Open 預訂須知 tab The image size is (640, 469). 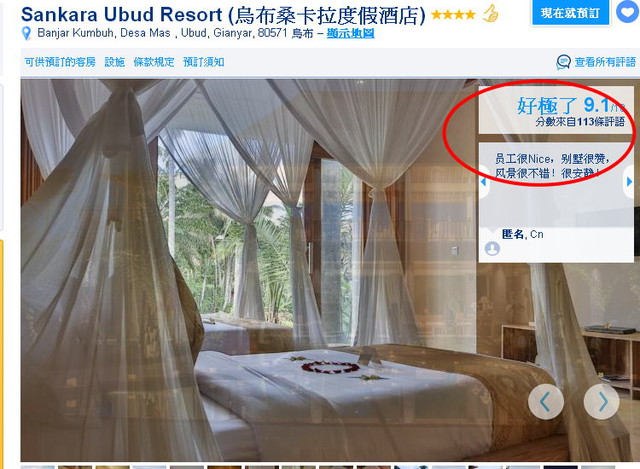pos(204,62)
